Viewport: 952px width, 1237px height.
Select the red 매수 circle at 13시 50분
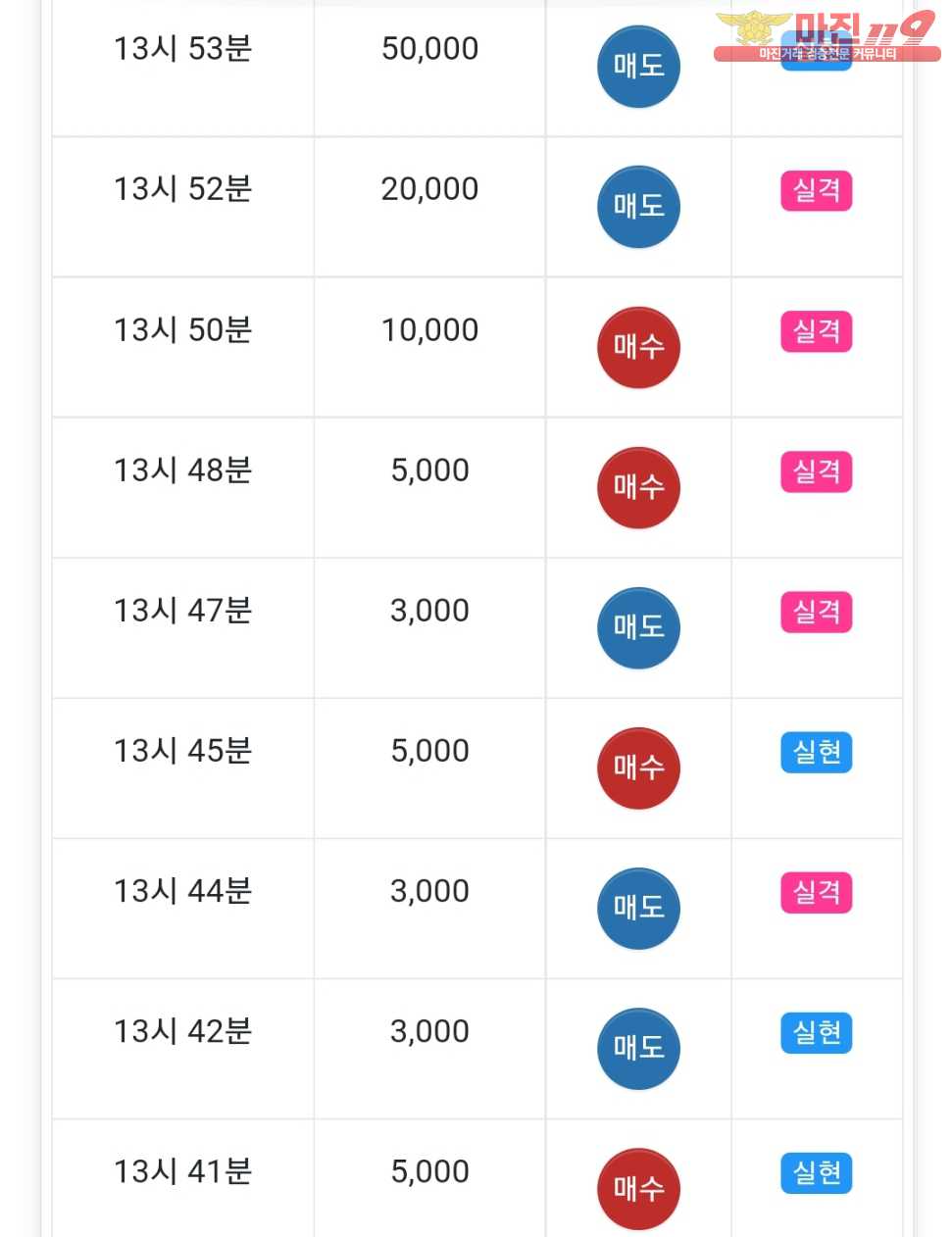point(638,347)
